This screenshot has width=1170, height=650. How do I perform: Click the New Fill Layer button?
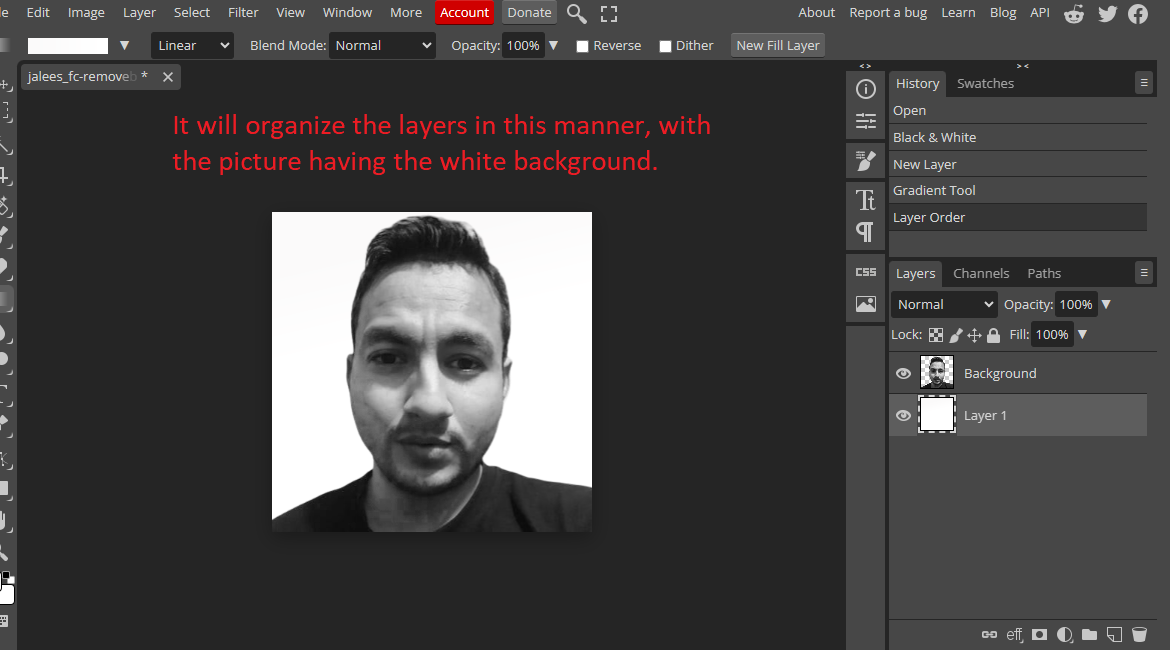(x=777, y=45)
